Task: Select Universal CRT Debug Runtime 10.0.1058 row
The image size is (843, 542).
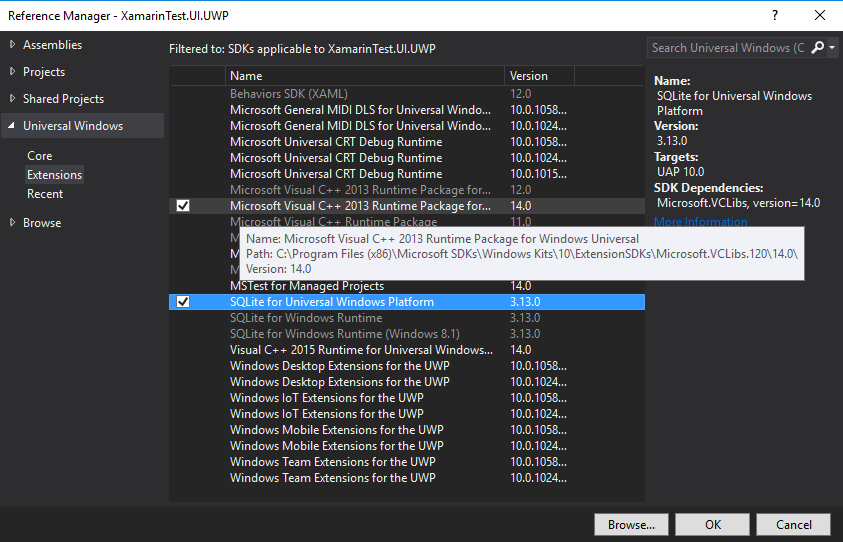Action: (407, 142)
